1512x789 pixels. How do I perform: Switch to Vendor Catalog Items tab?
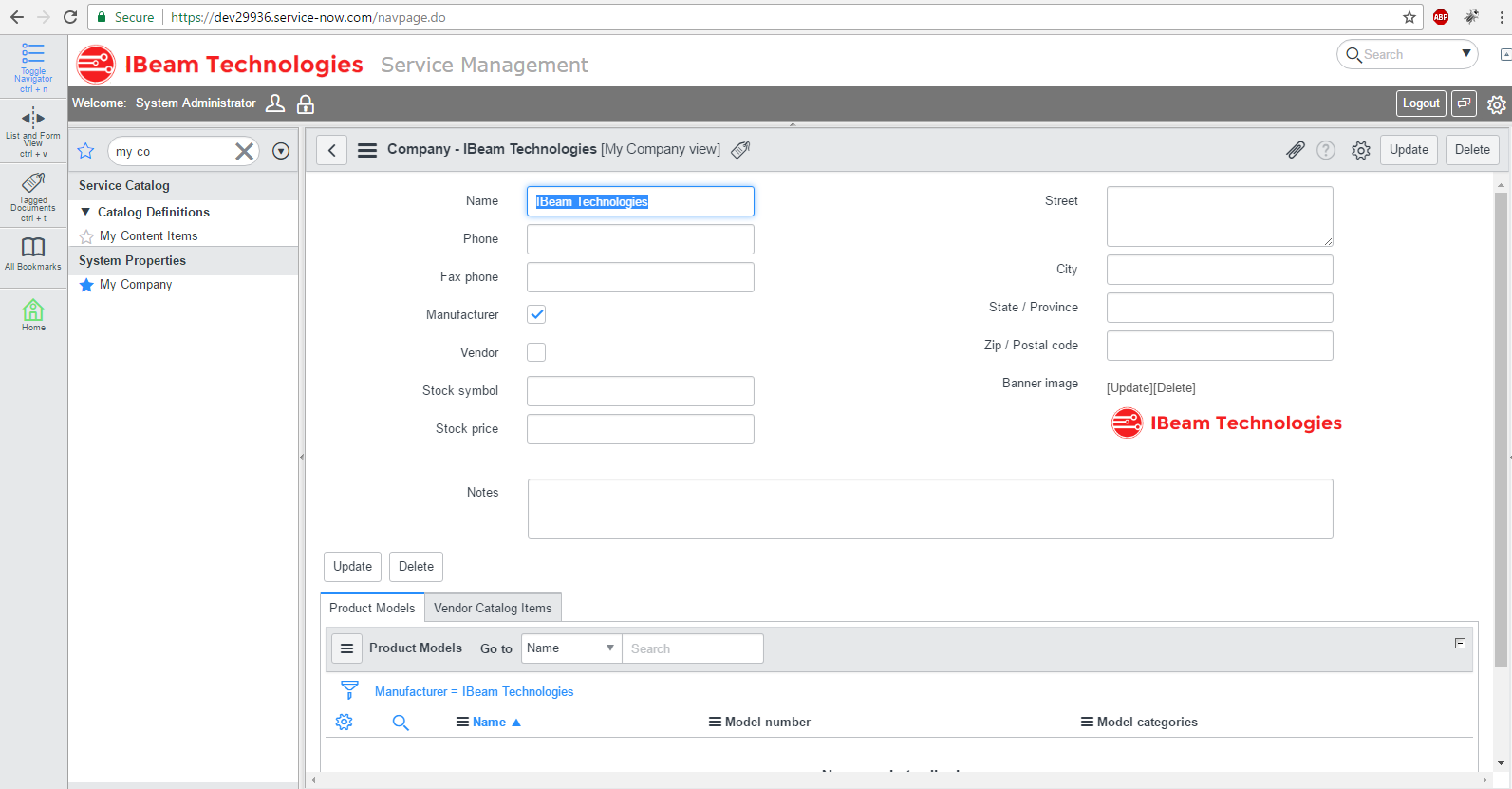(493, 608)
